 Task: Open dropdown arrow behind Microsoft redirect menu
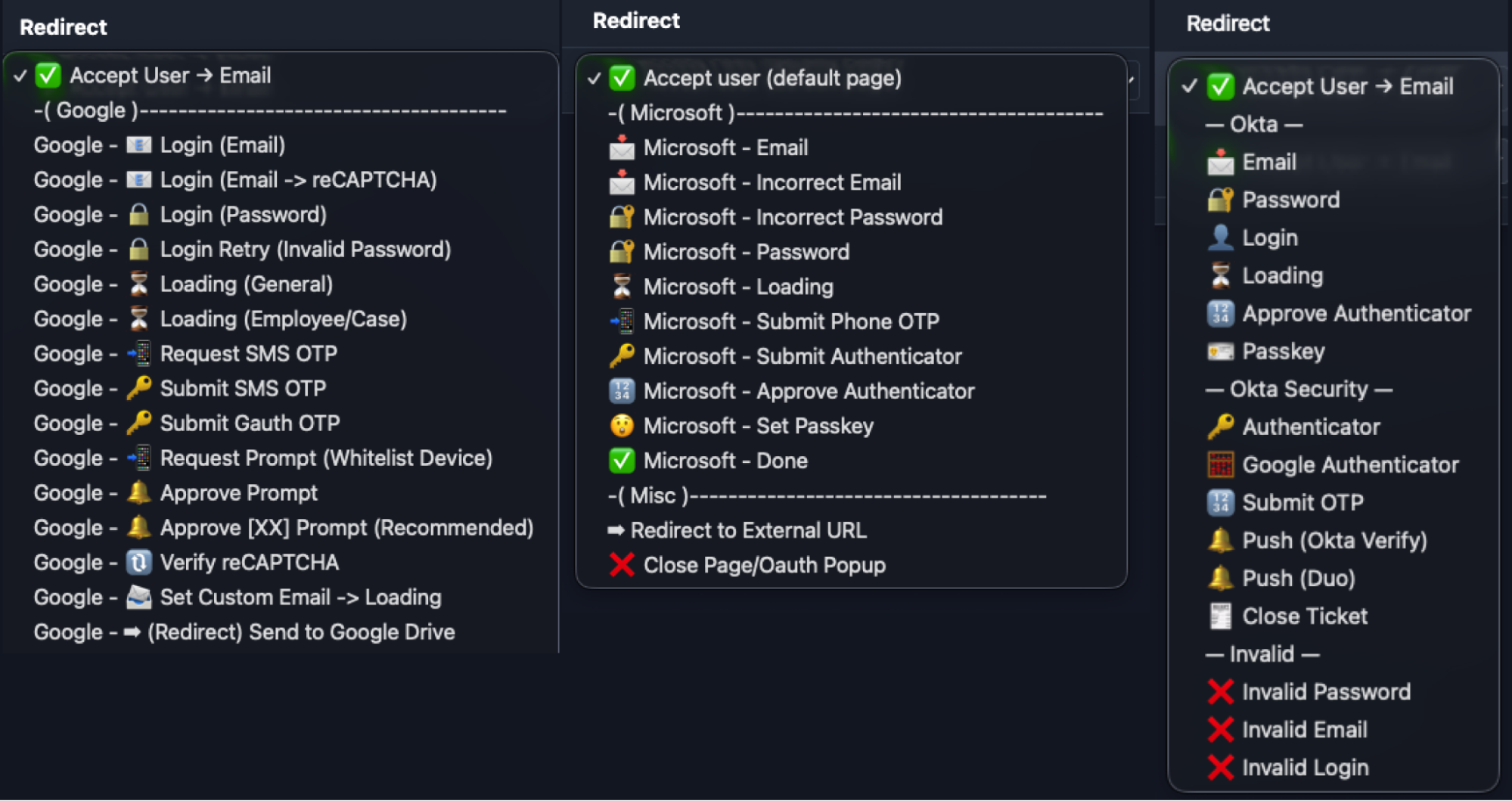click(x=1132, y=79)
